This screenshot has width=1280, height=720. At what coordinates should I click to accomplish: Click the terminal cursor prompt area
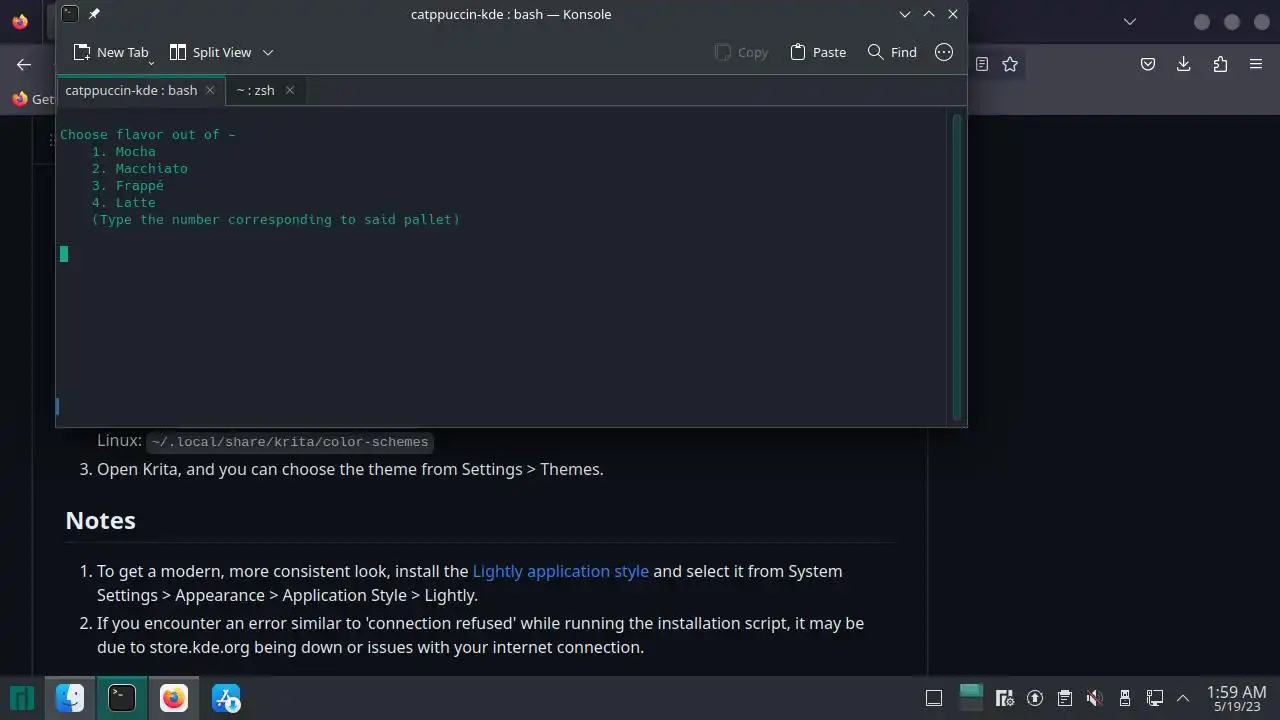click(x=64, y=254)
